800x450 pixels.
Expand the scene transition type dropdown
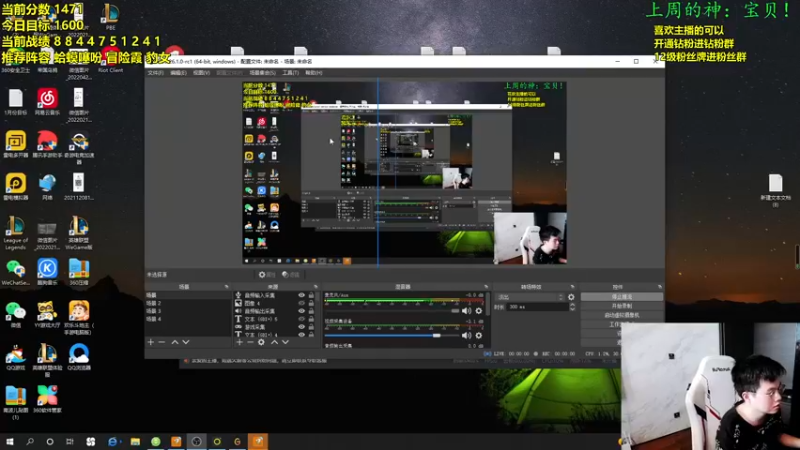[x=531, y=297]
